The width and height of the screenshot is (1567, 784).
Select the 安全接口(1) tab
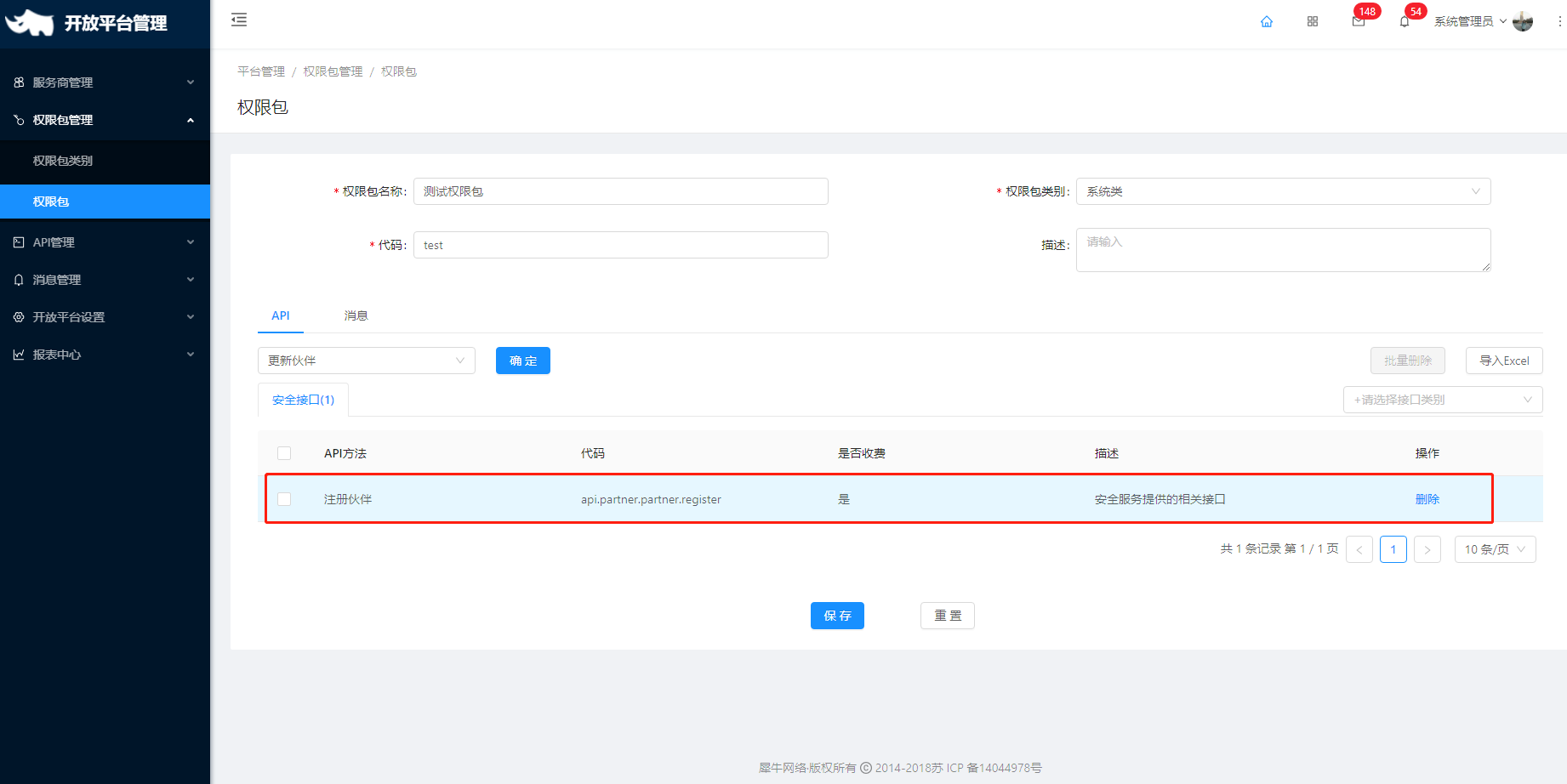coord(303,400)
